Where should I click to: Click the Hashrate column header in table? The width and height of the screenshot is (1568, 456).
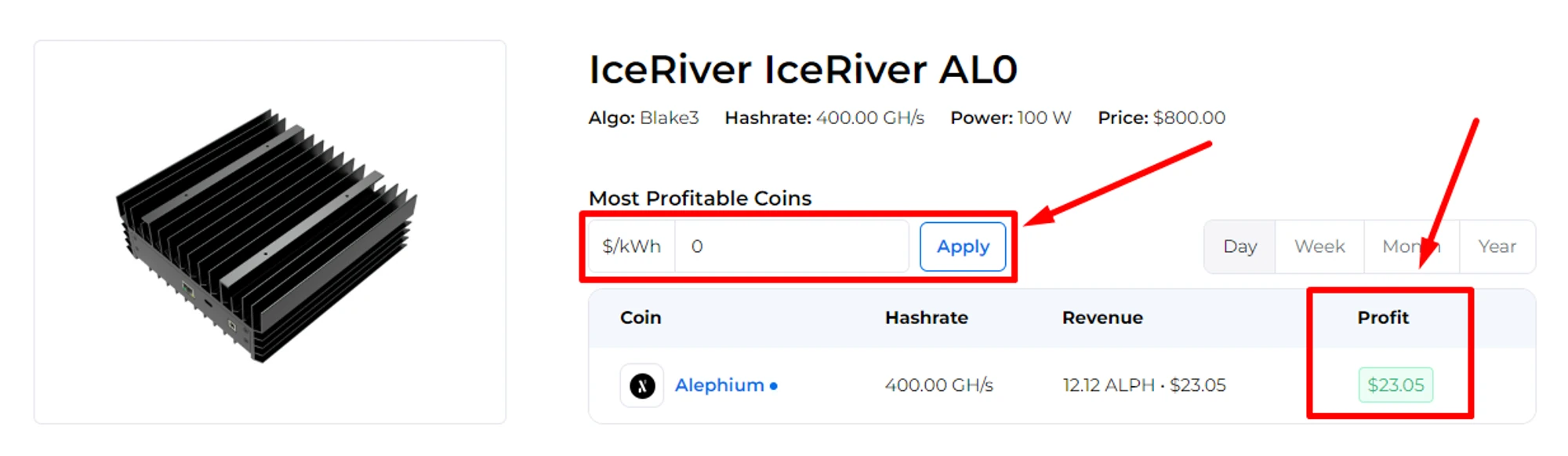(x=926, y=318)
